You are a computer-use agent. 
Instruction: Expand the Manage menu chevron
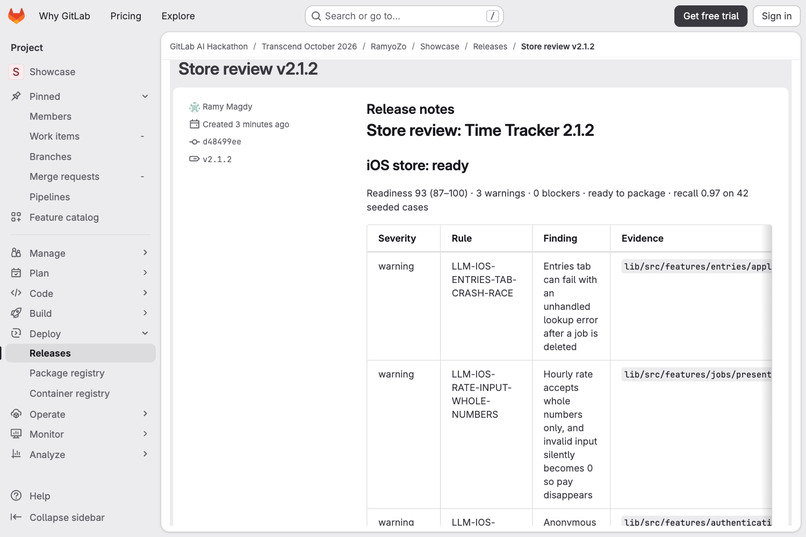pyautogui.click(x=145, y=253)
